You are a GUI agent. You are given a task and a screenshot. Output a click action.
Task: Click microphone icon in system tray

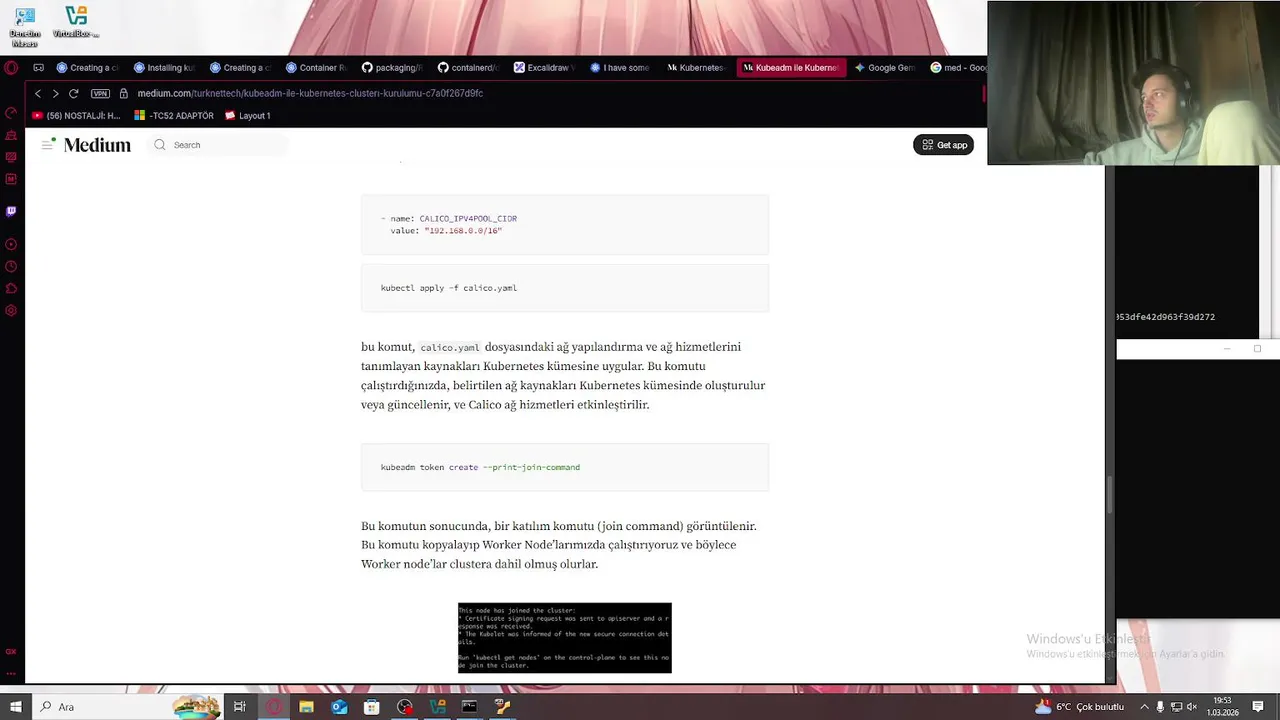click(x=1160, y=707)
